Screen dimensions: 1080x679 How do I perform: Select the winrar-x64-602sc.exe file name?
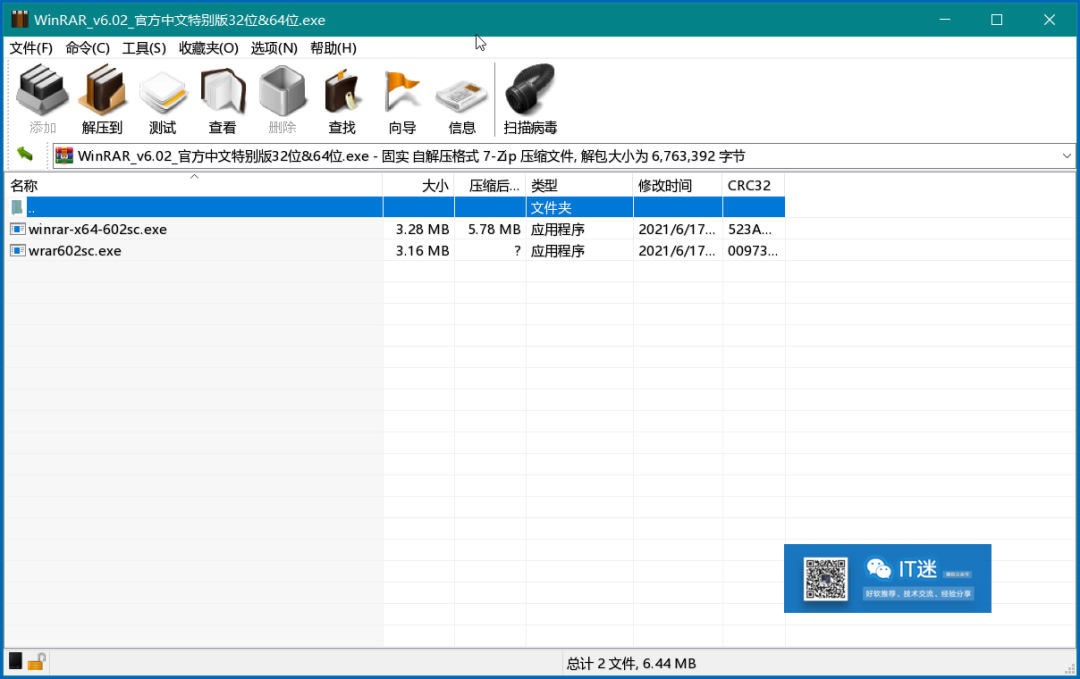pos(97,229)
